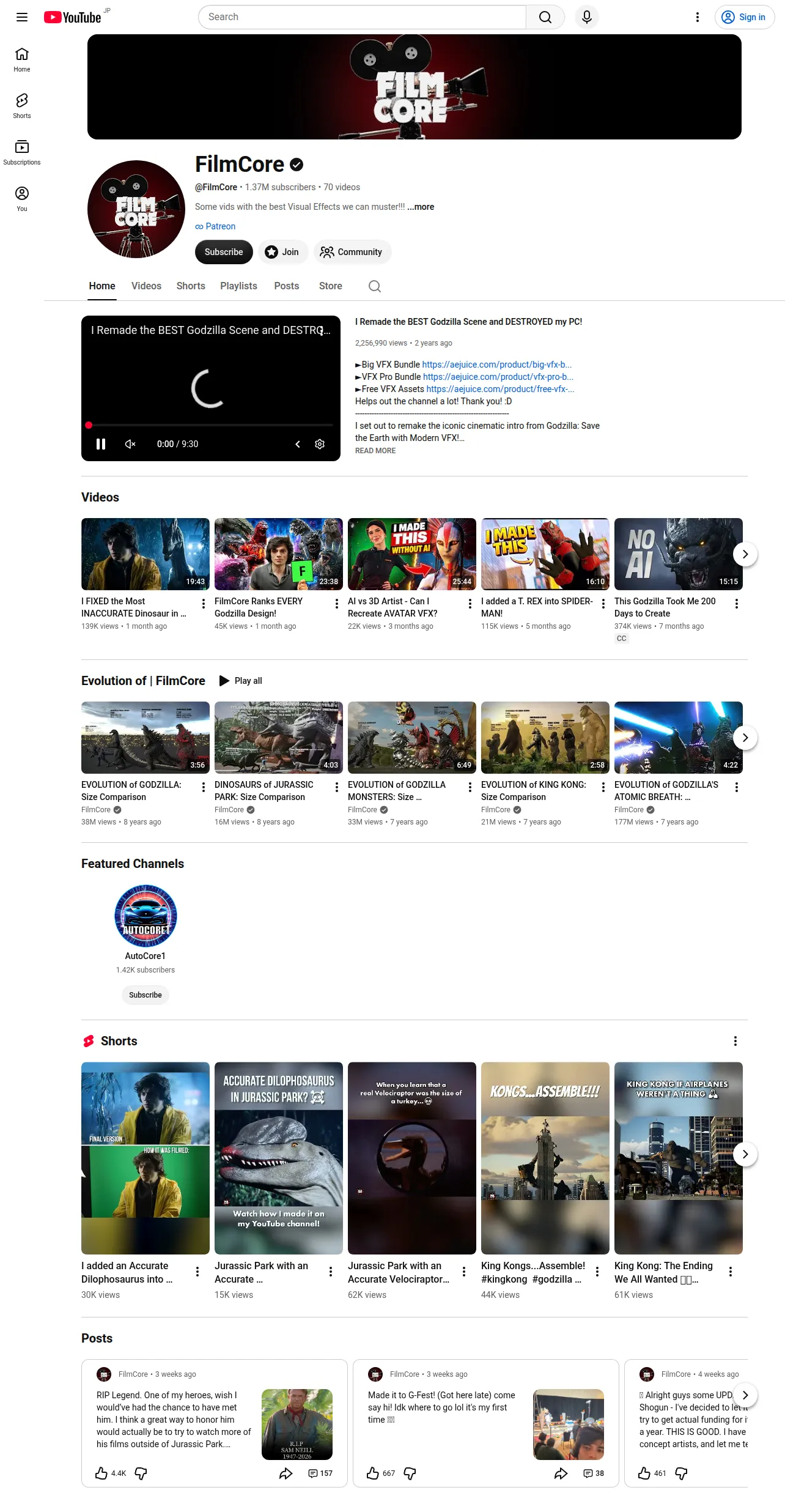Open the Big VFX Bundle link

pos(497,365)
